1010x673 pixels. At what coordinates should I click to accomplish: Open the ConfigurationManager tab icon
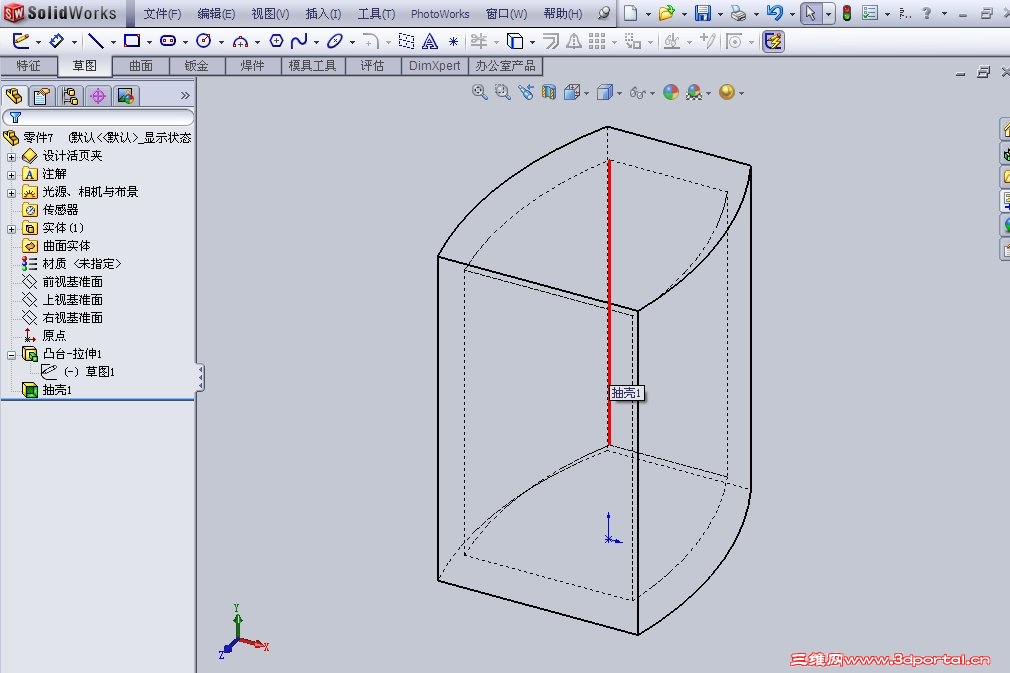click(70, 97)
